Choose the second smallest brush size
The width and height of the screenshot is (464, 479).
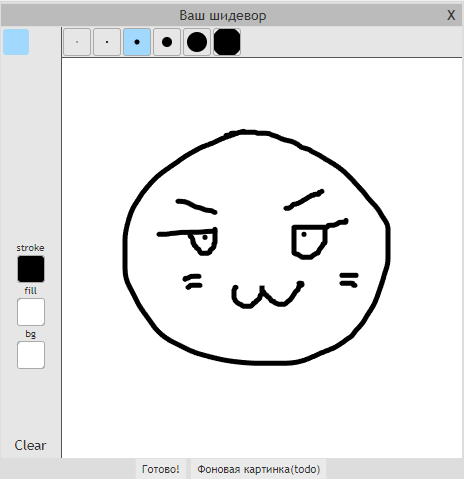[x=107, y=42]
